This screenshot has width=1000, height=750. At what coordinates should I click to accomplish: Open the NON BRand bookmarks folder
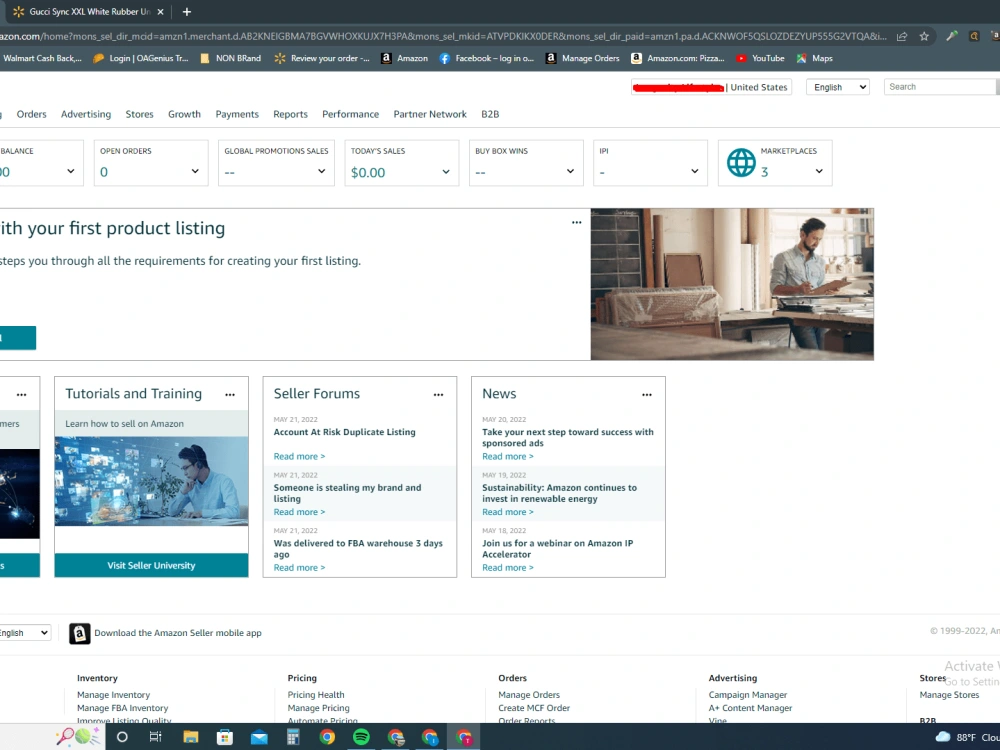click(x=231, y=58)
